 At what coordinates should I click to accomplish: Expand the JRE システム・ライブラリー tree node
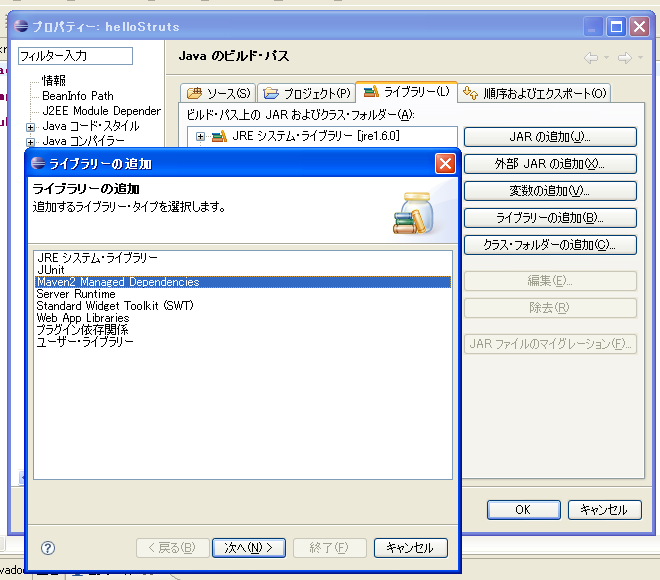201,136
